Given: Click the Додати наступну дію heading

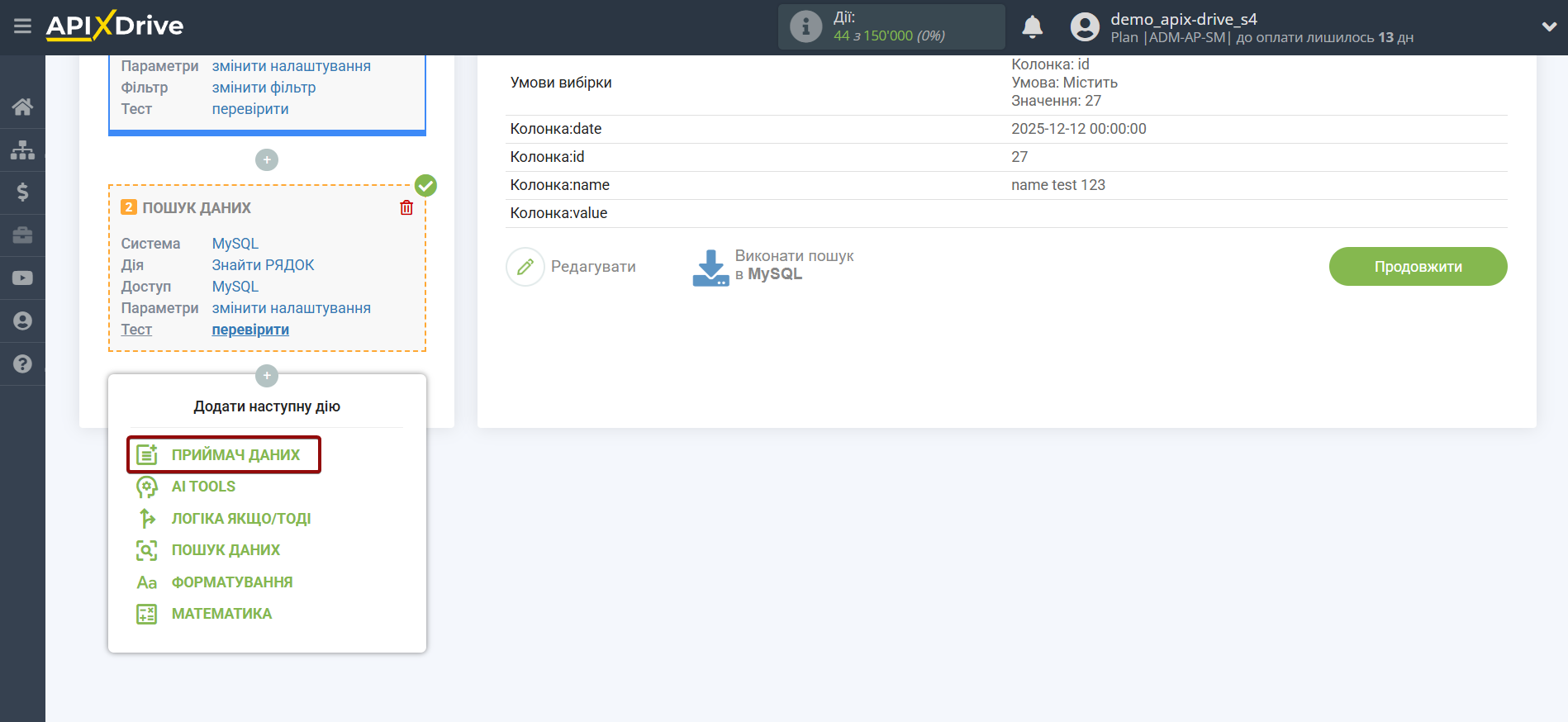Looking at the screenshot, I should click(x=267, y=406).
